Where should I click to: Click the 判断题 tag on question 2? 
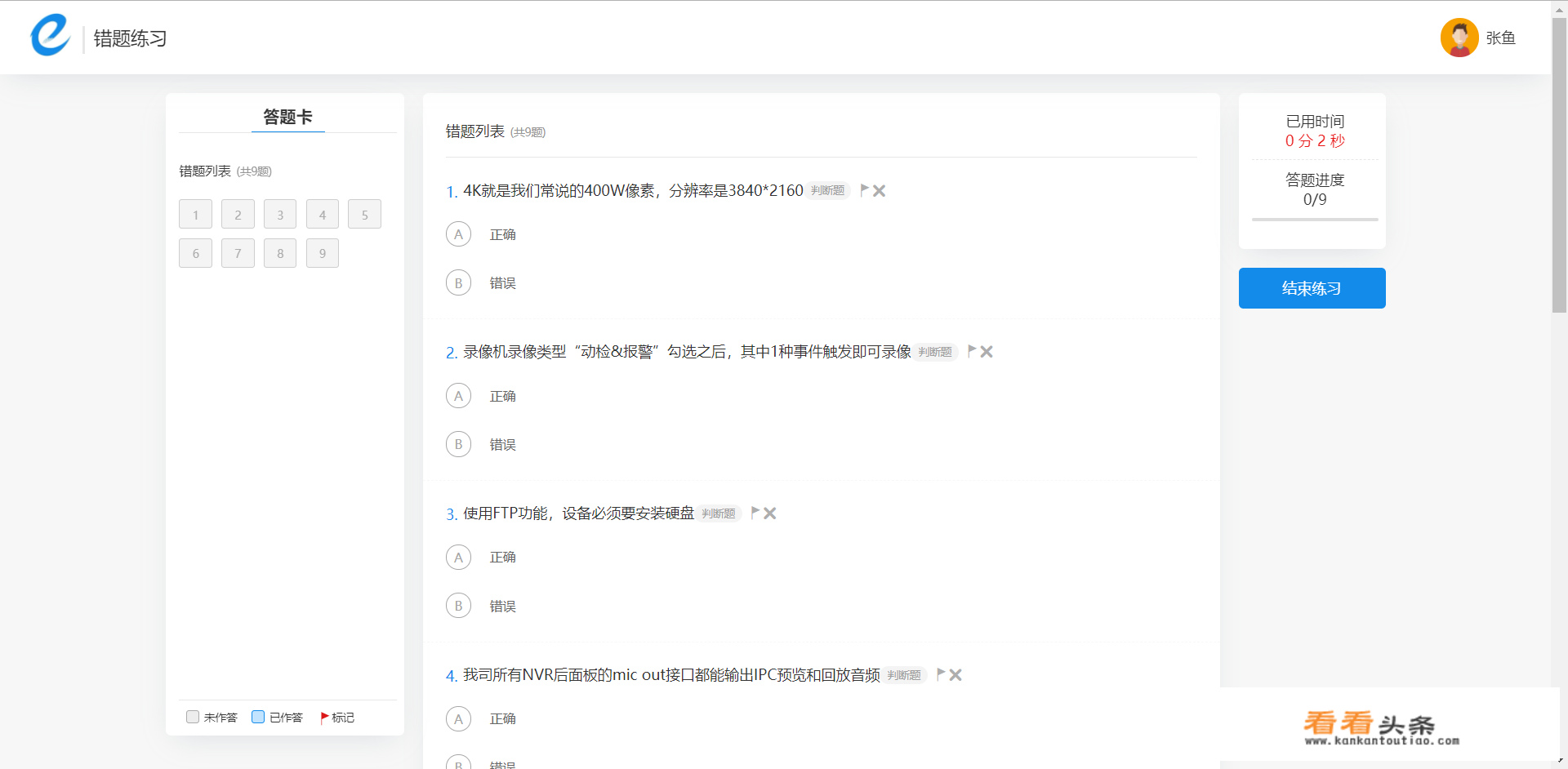click(936, 352)
